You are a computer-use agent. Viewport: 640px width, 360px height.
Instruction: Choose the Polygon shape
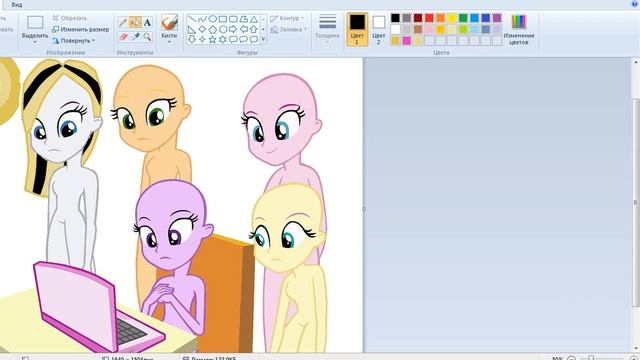244,19
